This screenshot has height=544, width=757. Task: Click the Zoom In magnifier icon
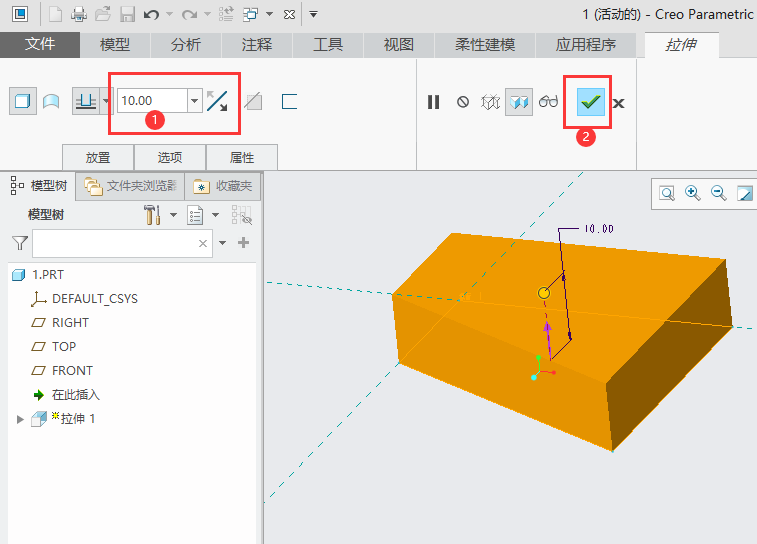pyautogui.click(x=693, y=193)
